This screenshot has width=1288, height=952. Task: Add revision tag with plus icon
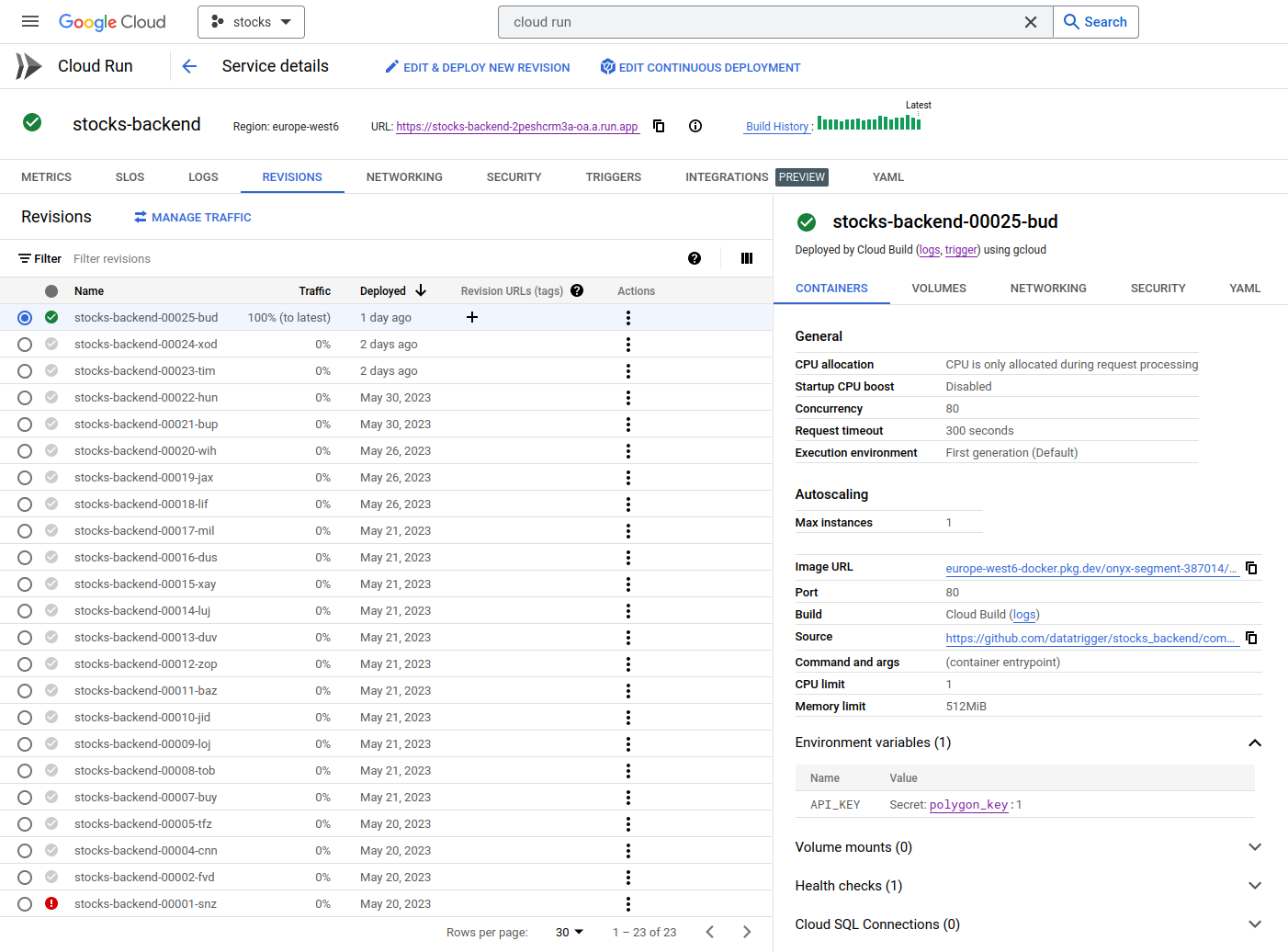click(x=472, y=317)
